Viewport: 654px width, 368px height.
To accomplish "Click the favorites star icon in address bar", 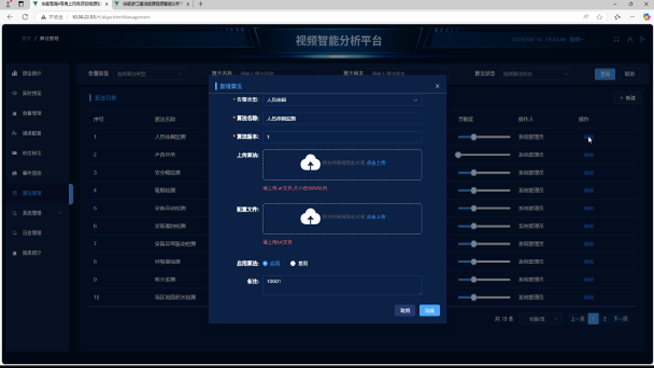I will coord(599,17).
